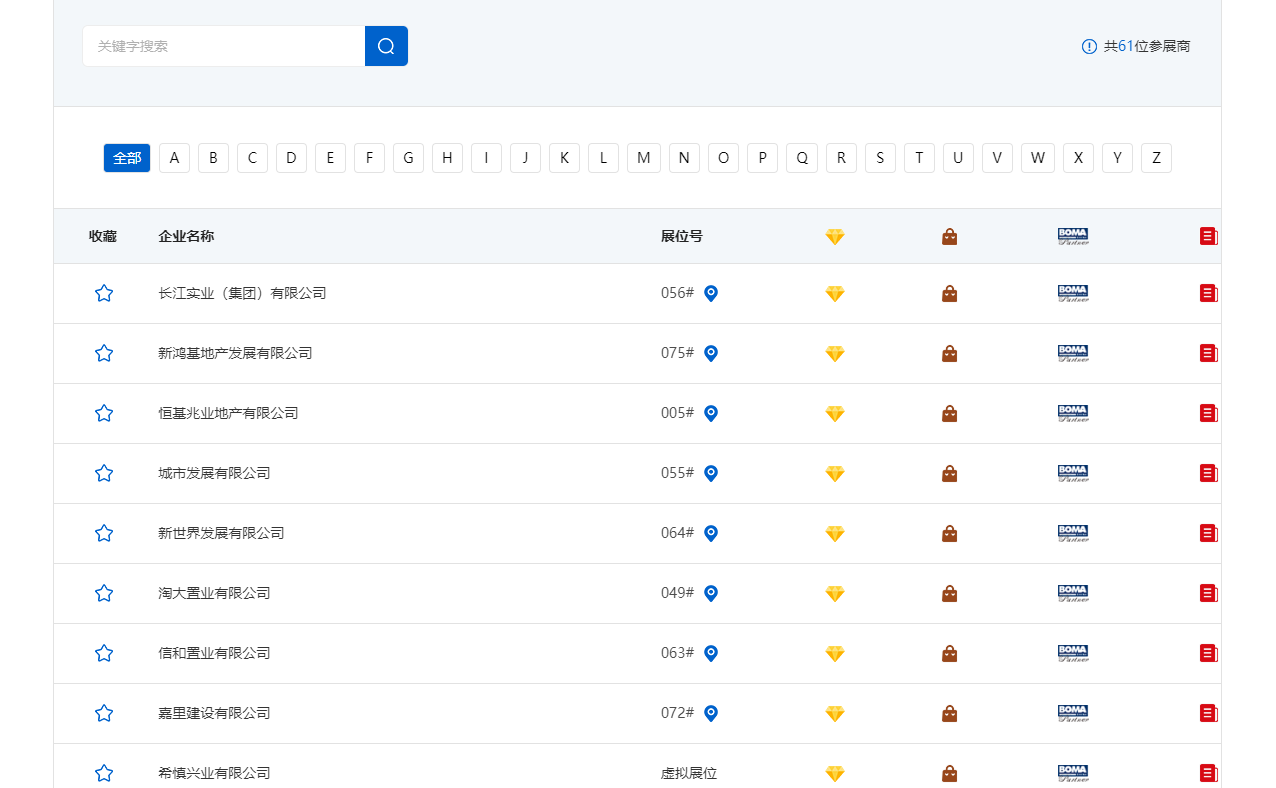Screen dimensions: 1276x788
Task: Click the letter J filter button
Action: [x=525, y=158]
